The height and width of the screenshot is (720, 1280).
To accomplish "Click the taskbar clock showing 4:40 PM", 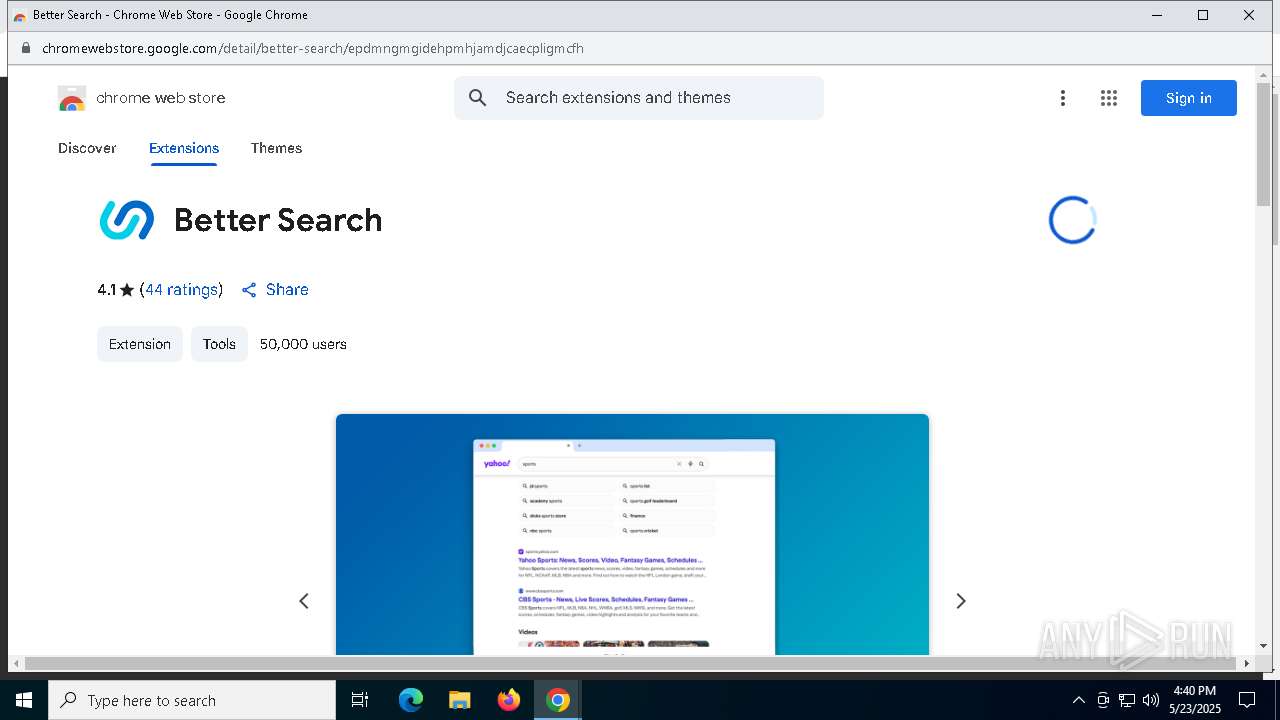I will tap(1195, 700).
